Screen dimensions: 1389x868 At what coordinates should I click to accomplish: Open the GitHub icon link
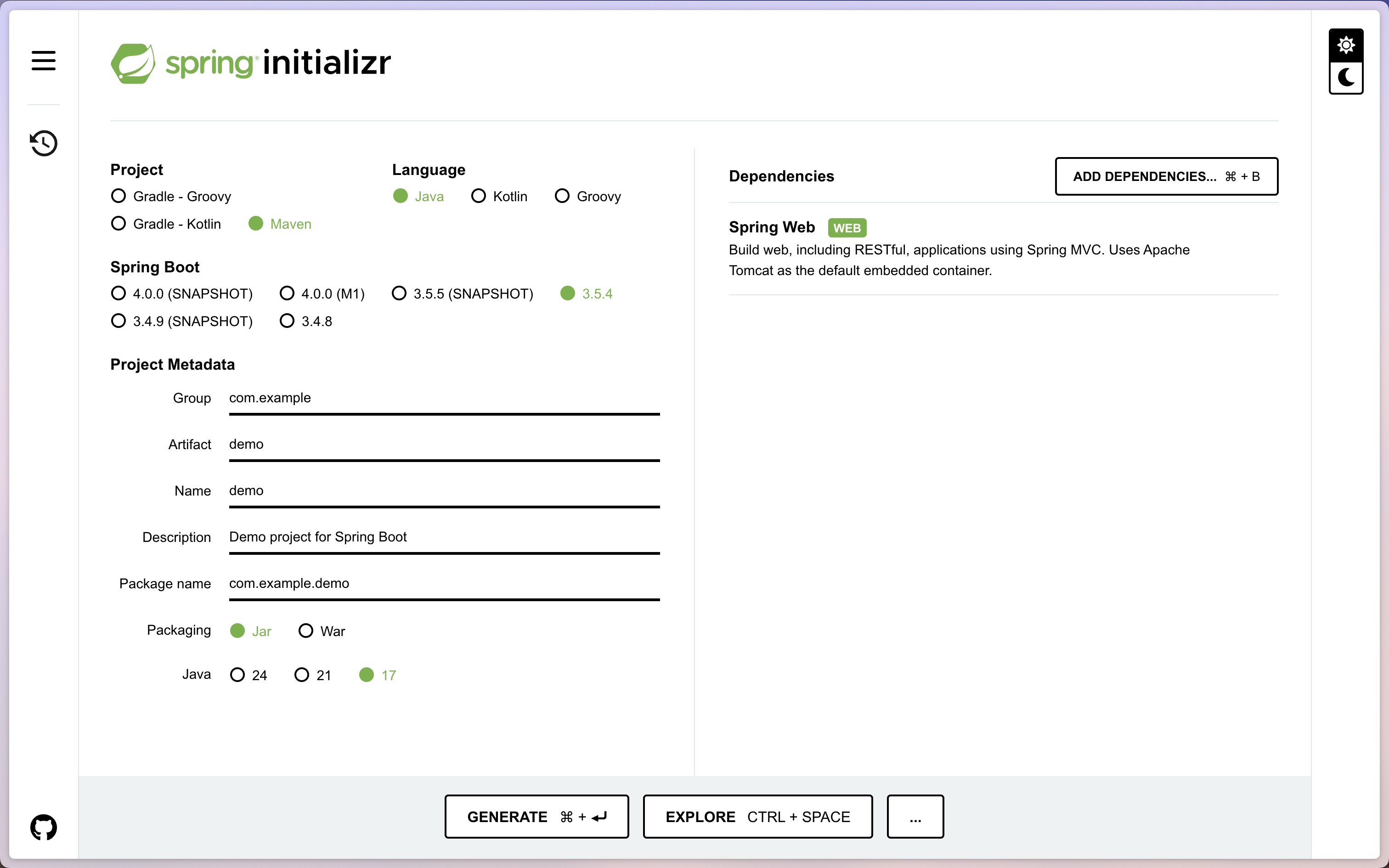(x=44, y=827)
